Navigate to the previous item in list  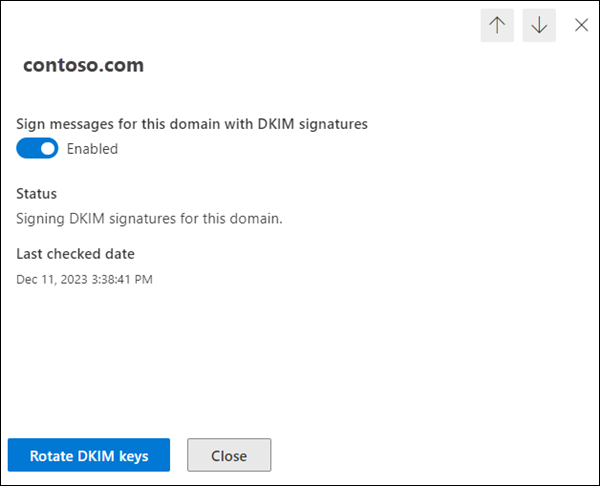click(497, 26)
